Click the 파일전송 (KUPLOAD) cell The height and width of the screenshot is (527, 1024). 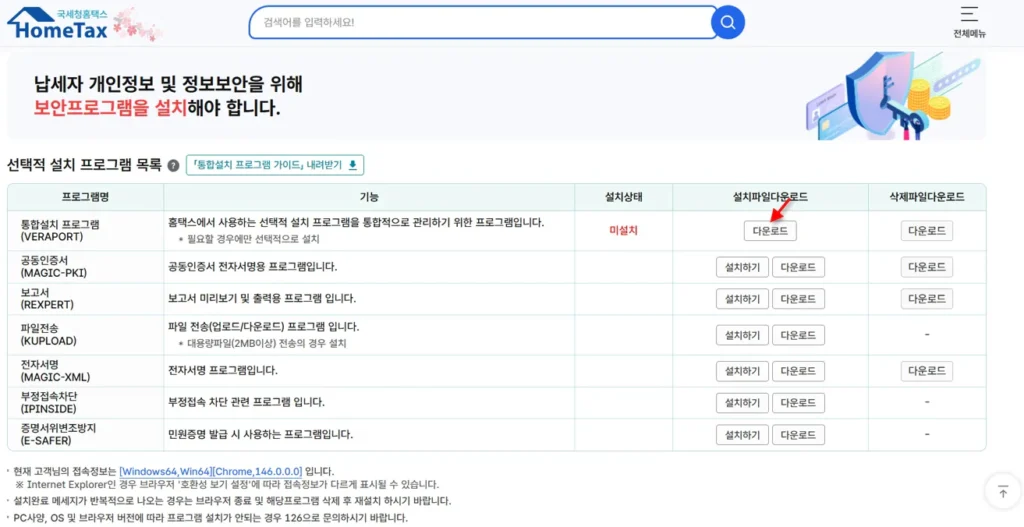[86, 335]
